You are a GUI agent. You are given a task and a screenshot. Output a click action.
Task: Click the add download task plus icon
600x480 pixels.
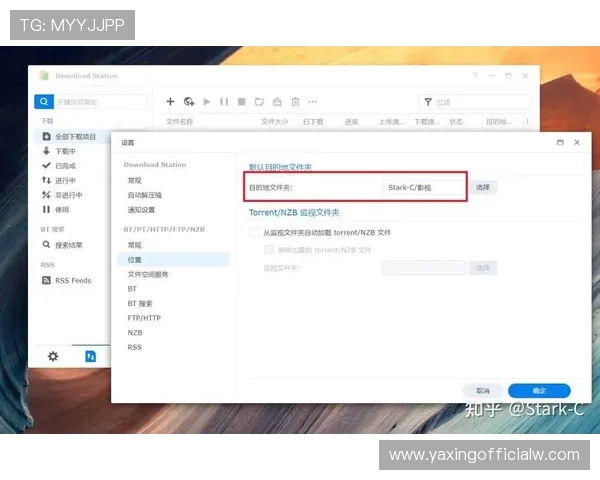(x=170, y=101)
